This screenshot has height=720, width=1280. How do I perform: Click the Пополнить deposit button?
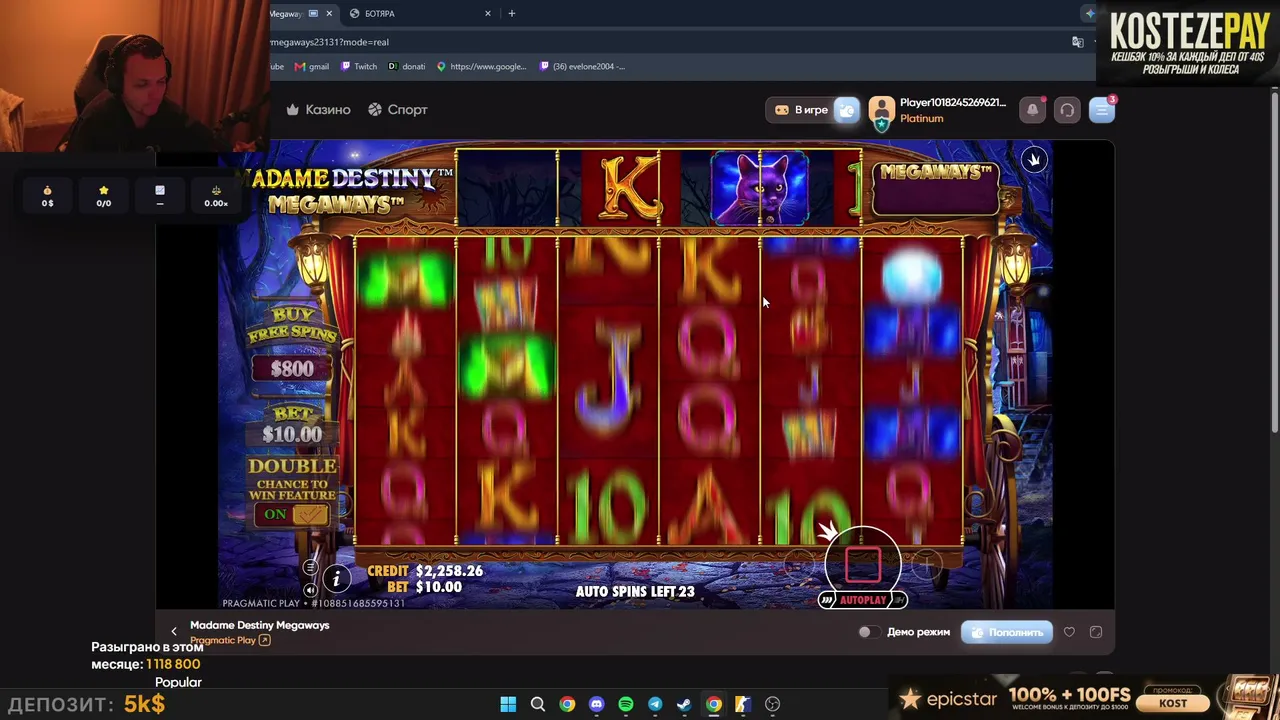point(1007,632)
